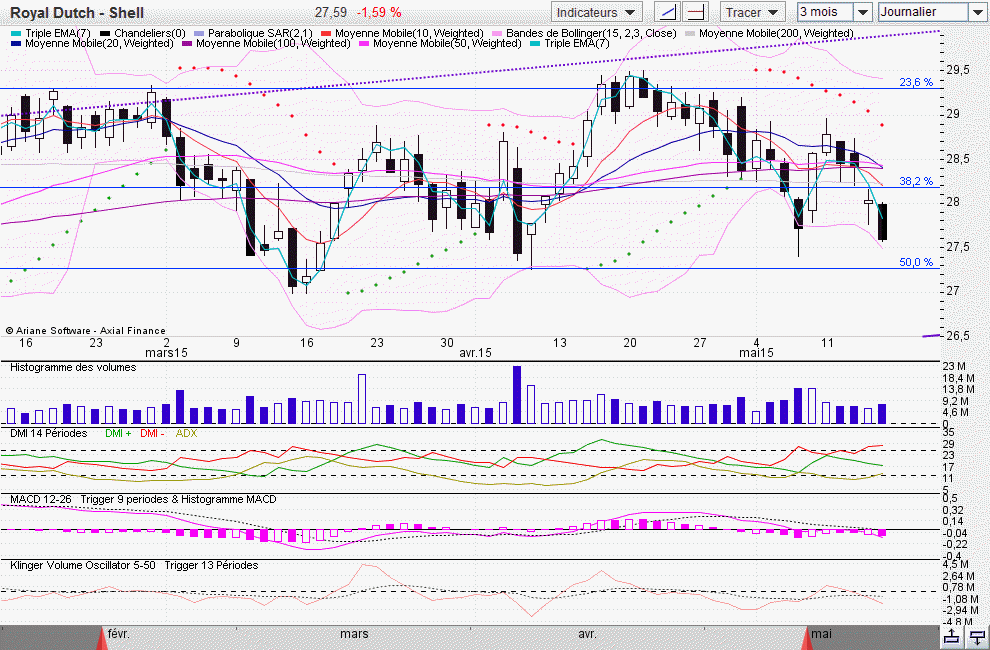Click the Moyenne Mobile(20, Weighted) legend label
Image resolution: width=990 pixels, height=650 pixels.
coord(99,44)
